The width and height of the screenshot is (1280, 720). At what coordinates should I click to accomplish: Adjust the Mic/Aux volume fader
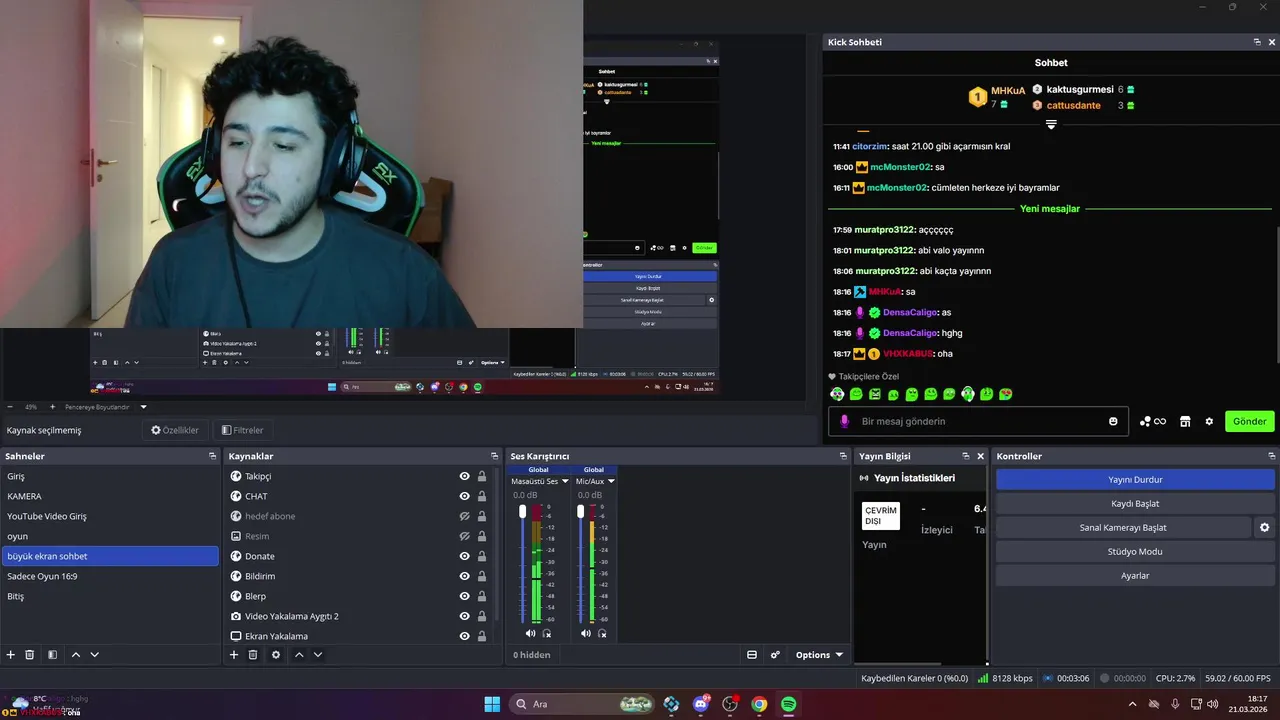[x=580, y=511]
